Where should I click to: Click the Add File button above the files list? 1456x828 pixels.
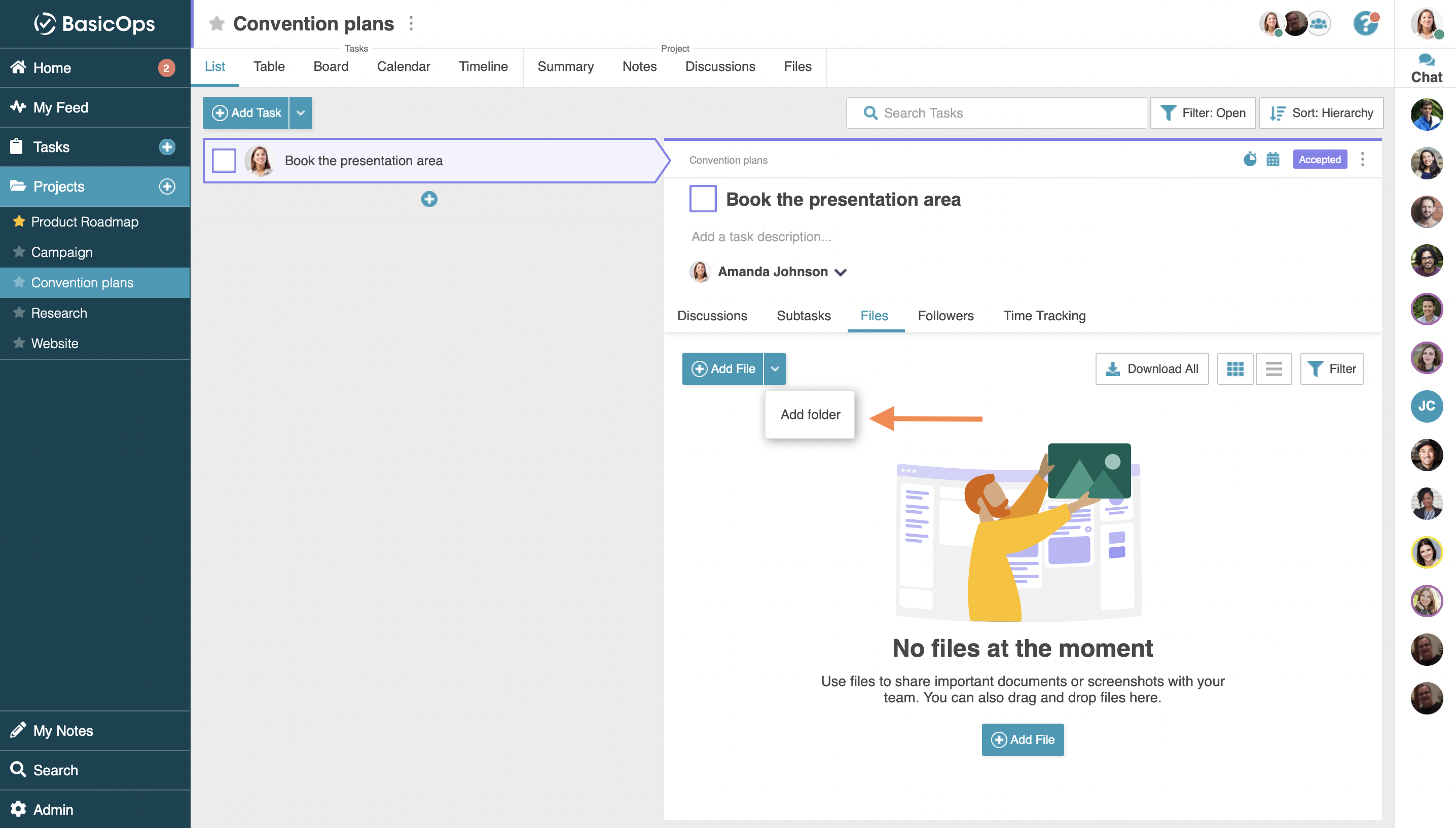point(722,368)
